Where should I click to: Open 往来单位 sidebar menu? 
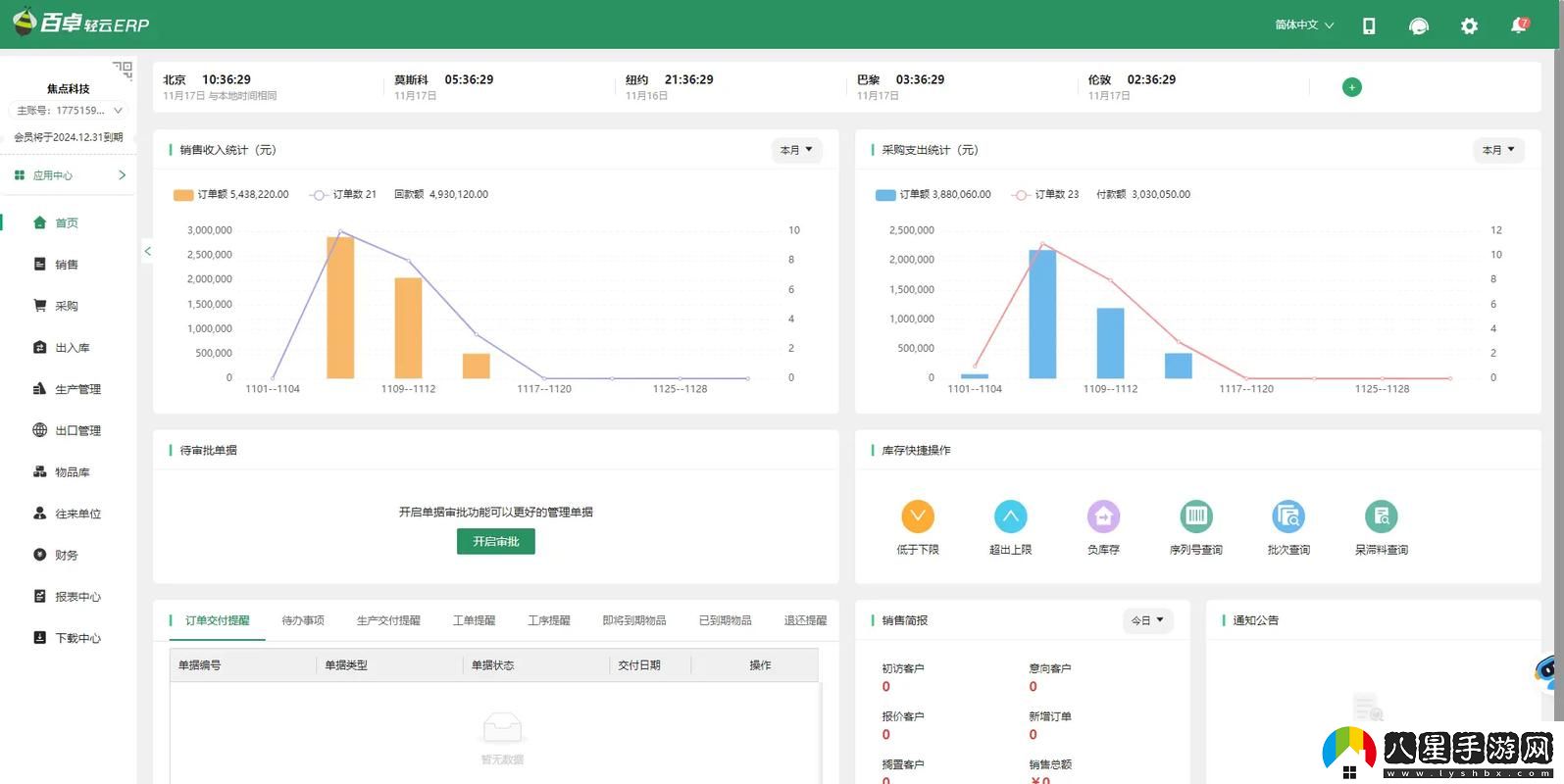click(68, 514)
